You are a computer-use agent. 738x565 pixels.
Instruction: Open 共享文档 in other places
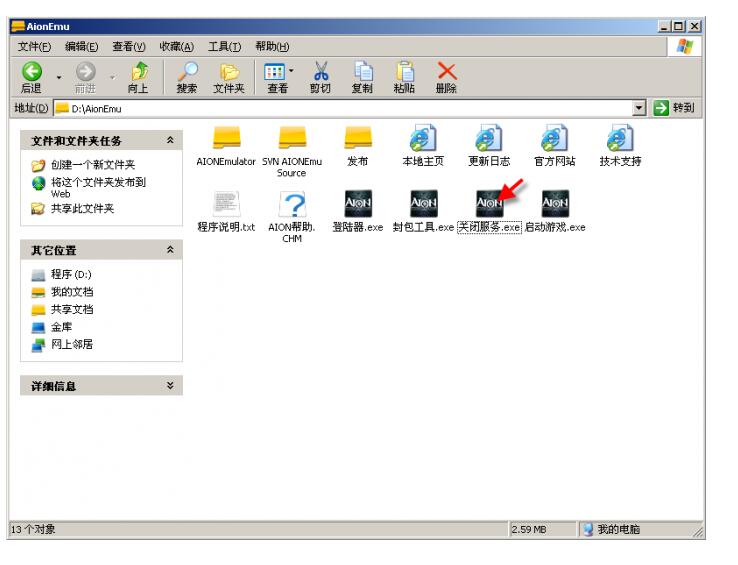(x=62, y=309)
